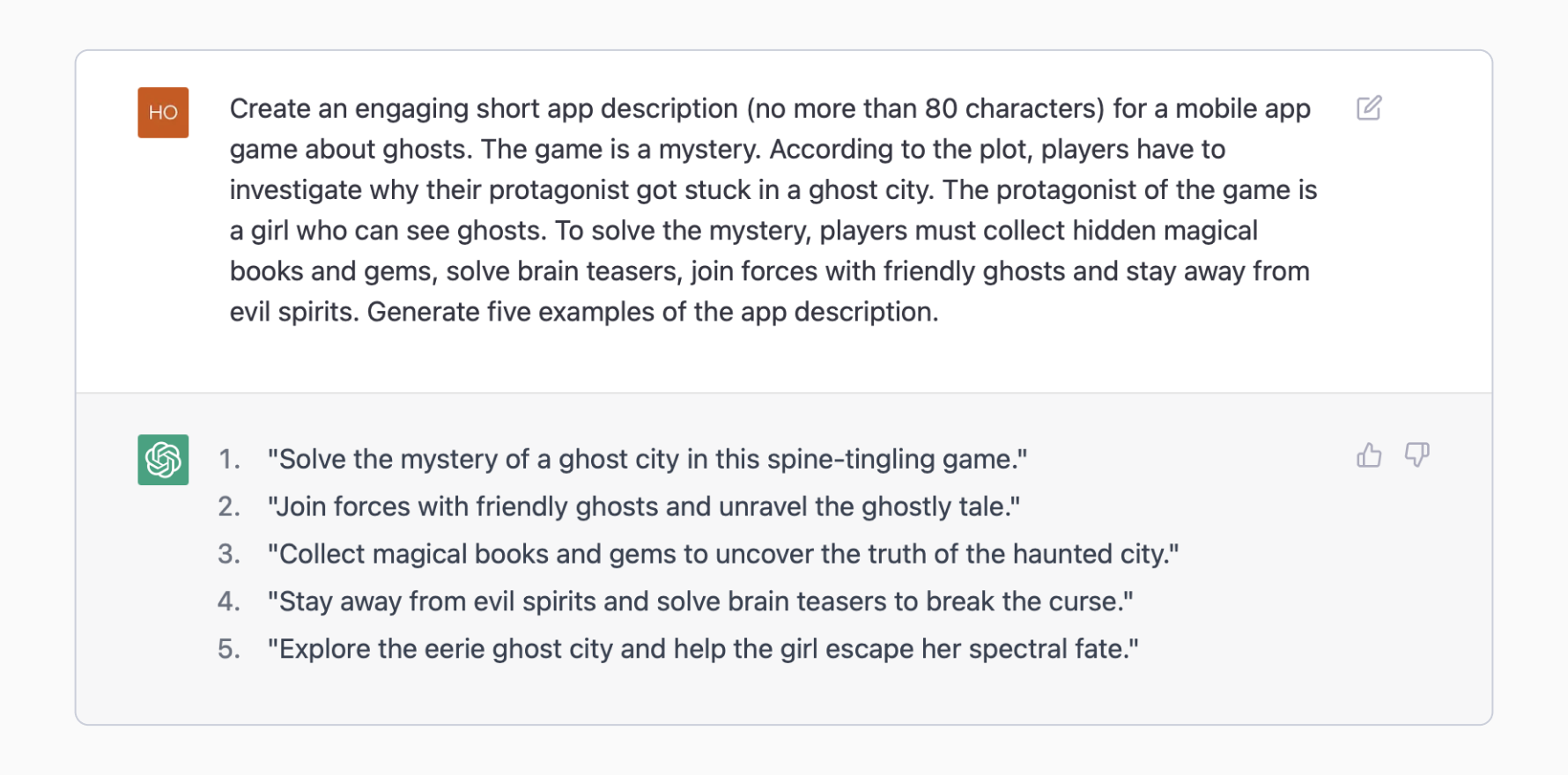
Task: Click the green ChatGPT logo avatar
Action: [x=163, y=460]
